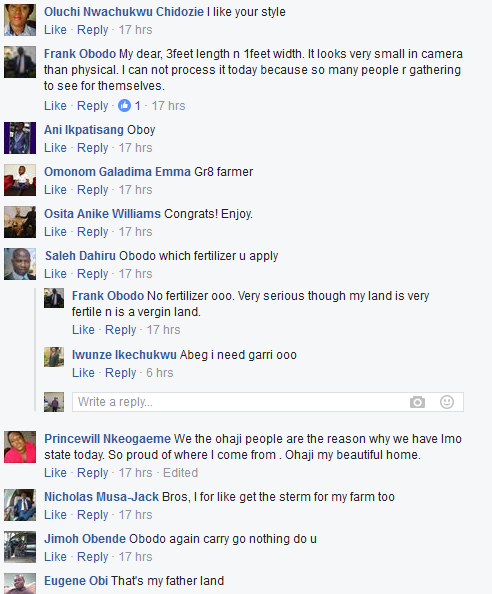The image size is (492, 594).
Task: Reply to Osita Anike Williams's comment
Action: click(x=93, y=232)
